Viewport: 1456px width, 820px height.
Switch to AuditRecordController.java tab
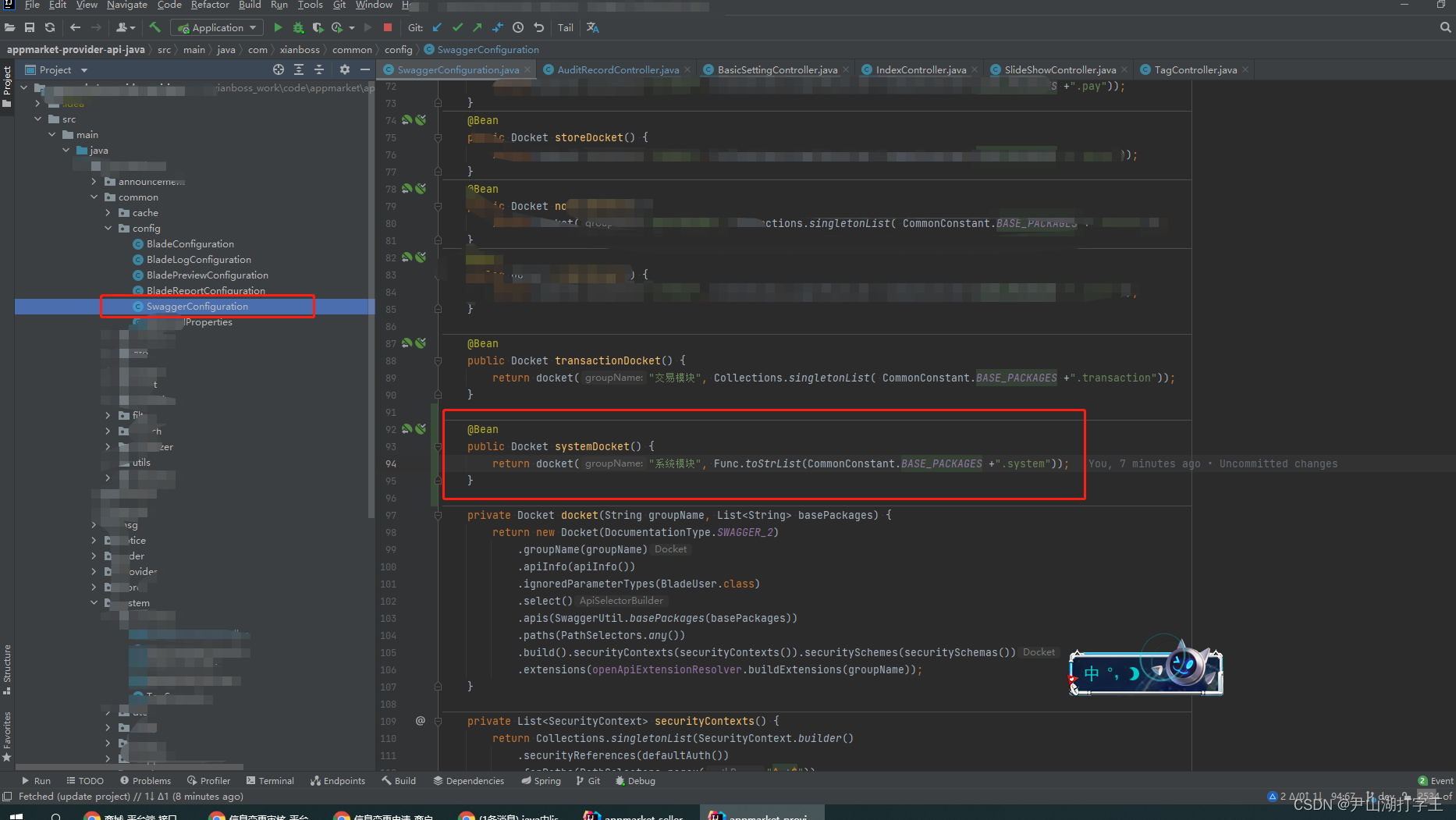(x=617, y=69)
